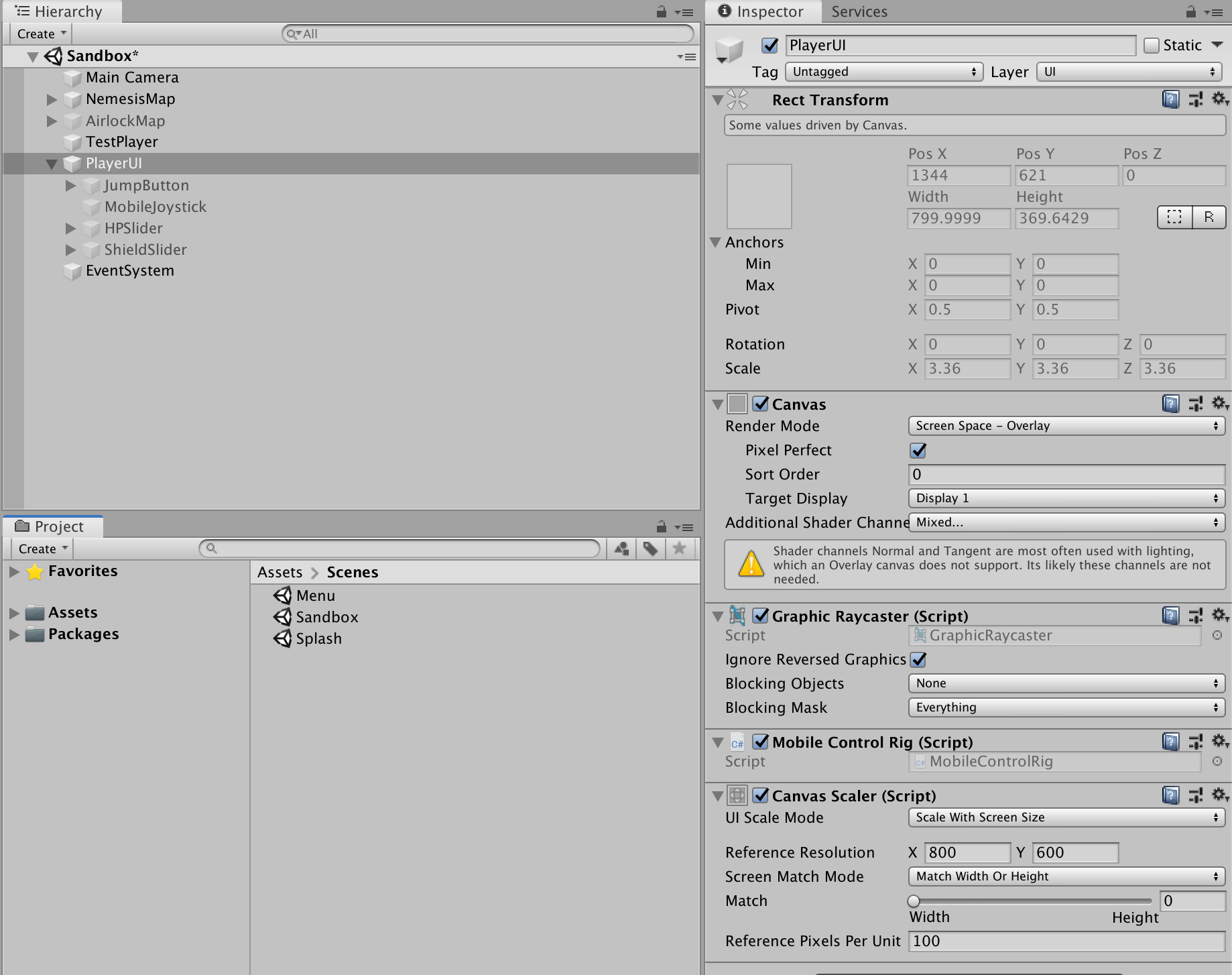
Task: Open Render Mode dropdown
Action: [1066, 426]
